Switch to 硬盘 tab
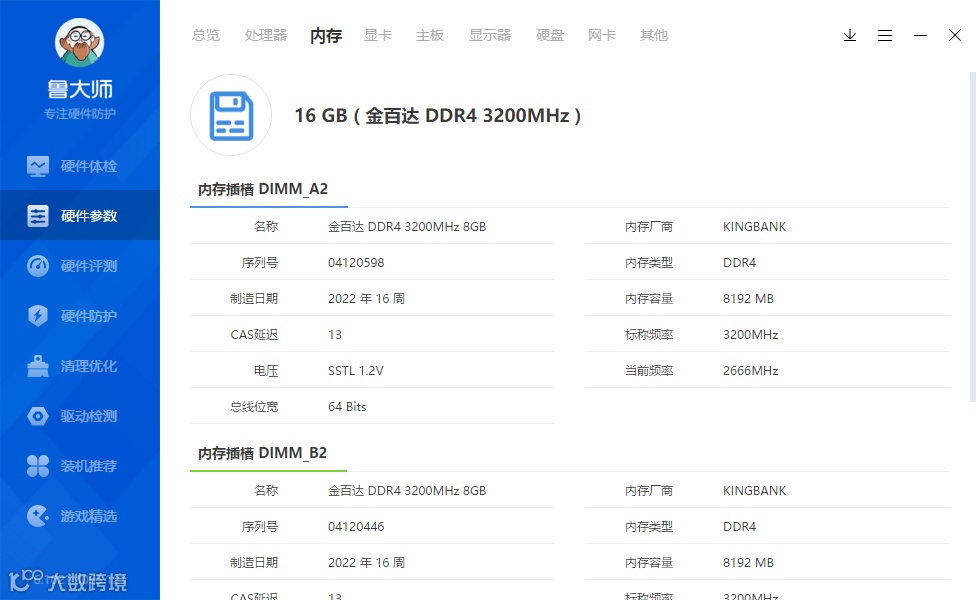Viewport: 980px width, 600px height. (549, 36)
